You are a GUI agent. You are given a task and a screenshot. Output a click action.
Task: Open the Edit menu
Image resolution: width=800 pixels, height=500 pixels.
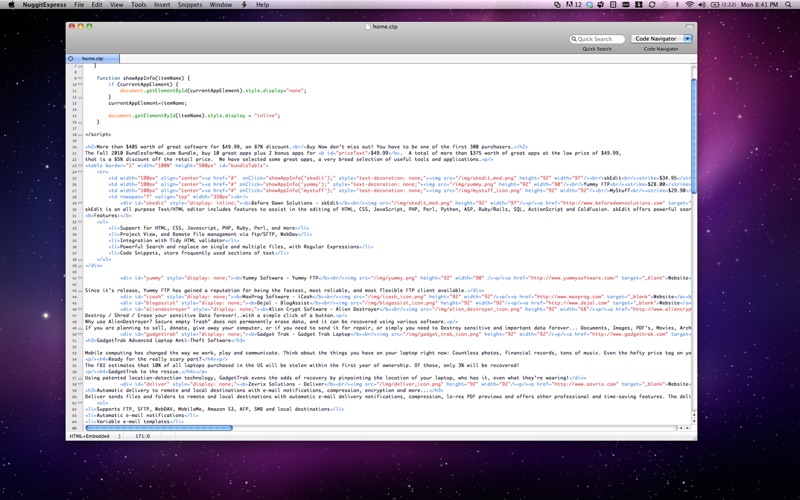[x=97, y=5]
